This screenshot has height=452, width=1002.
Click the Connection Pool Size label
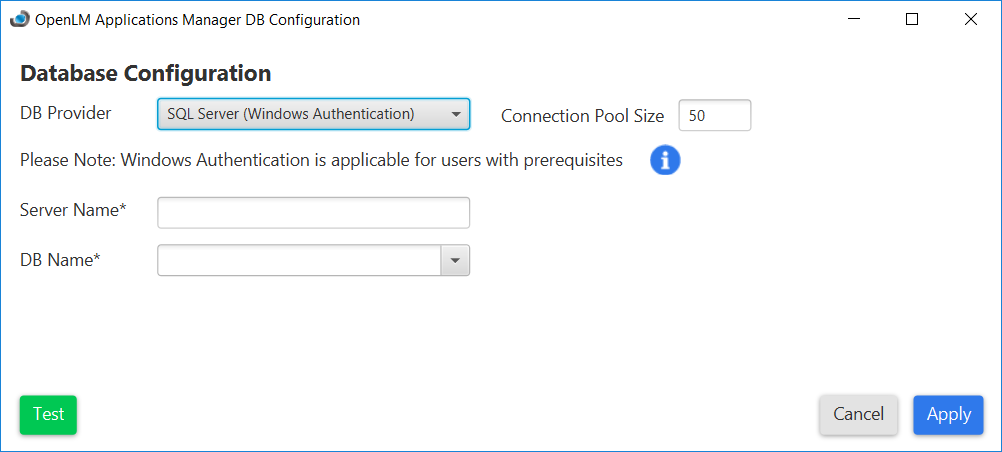point(582,116)
